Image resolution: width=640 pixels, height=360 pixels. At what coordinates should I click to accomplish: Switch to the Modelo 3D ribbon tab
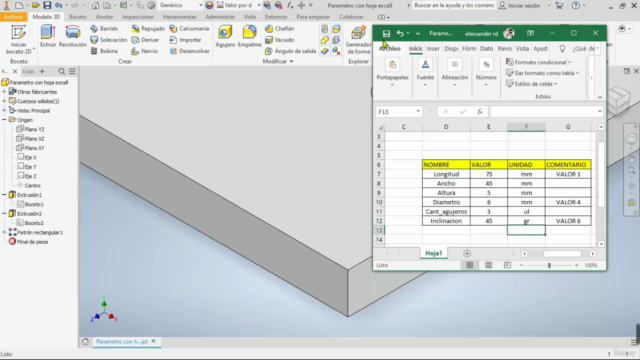click(46, 17)
